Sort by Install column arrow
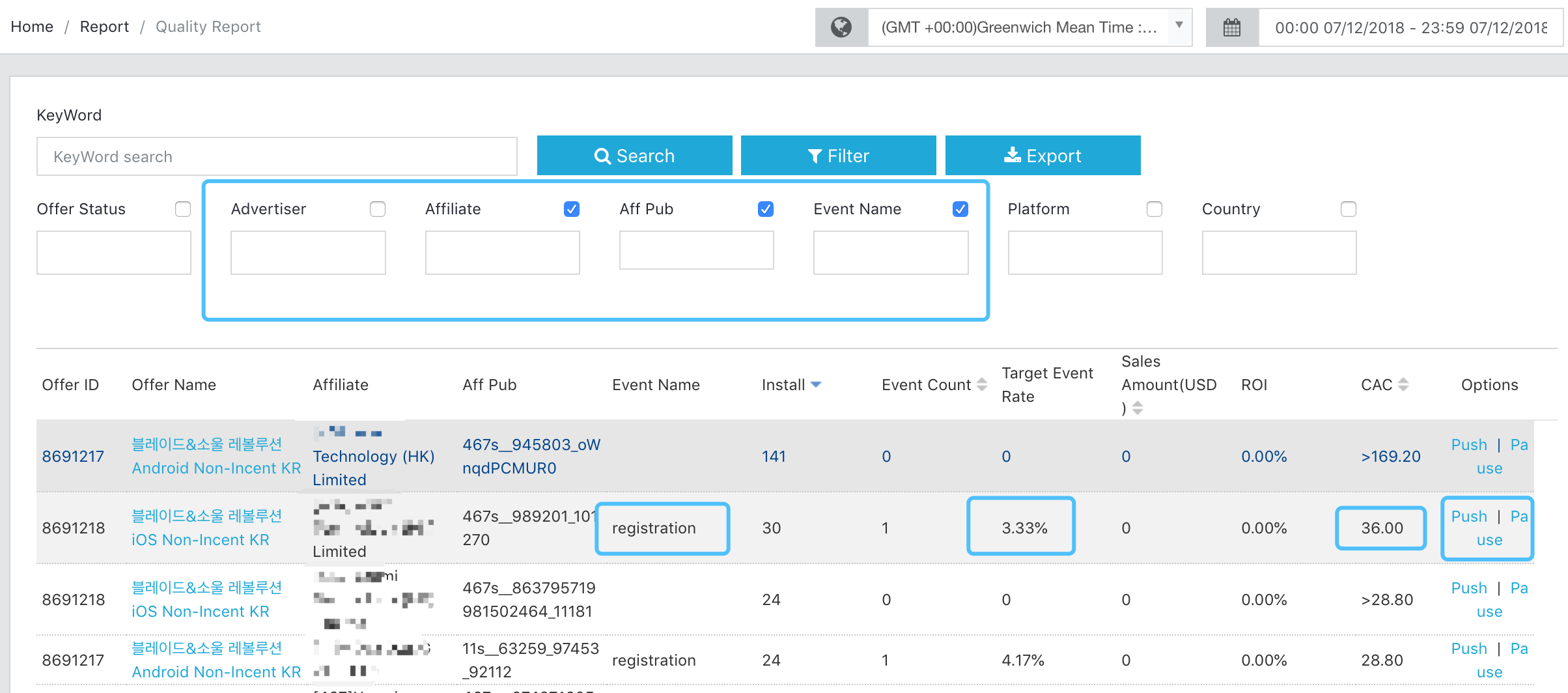Screen dimensions: 1568x693 pyautogui.click(x=816, y=385)
